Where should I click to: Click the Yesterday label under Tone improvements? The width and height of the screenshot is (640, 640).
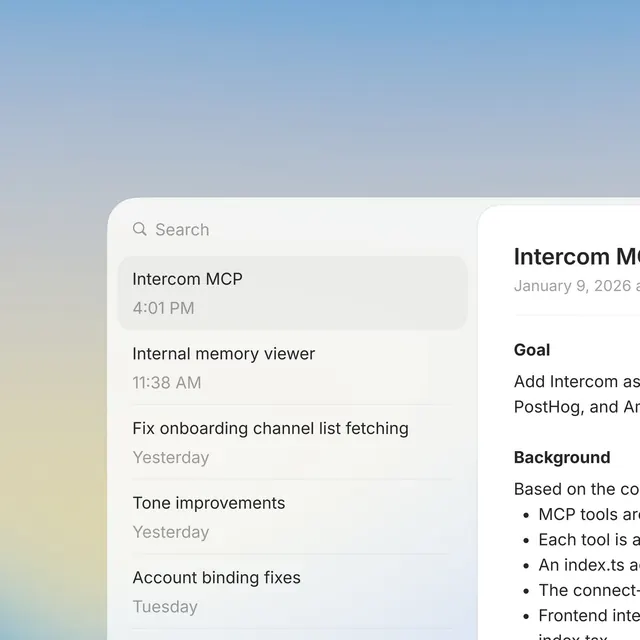pyautogui.click(x=171, y=532)
